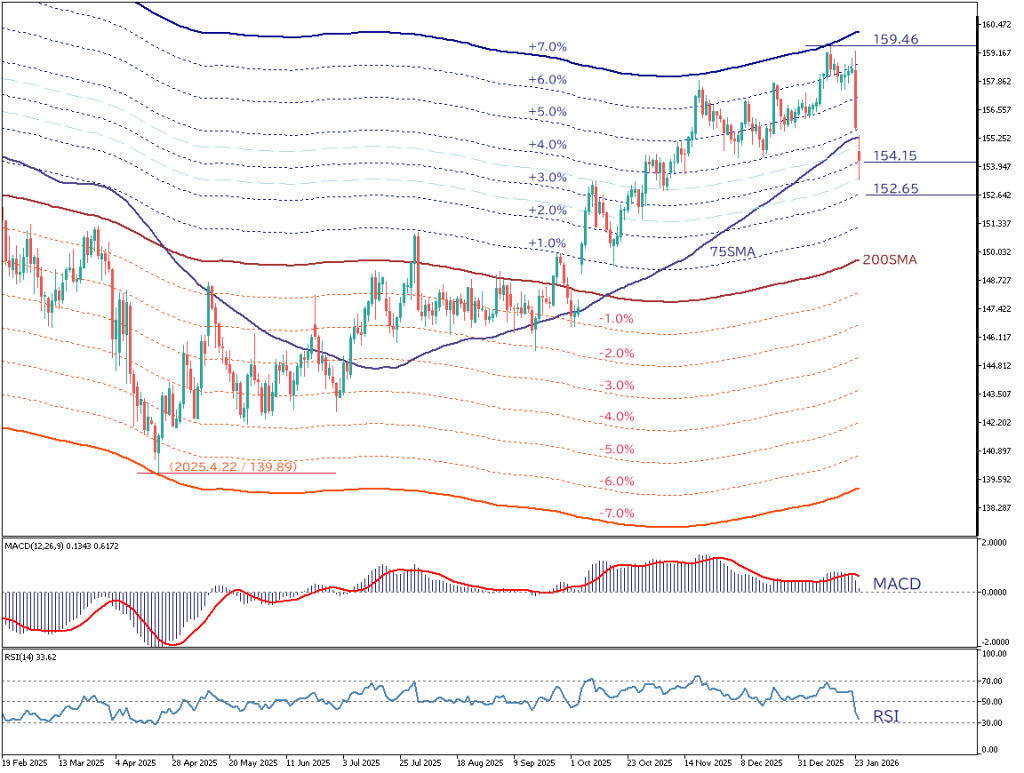1024x773 pixels.
Task: Click the 23 Jan 2026 date label
Action: coord(878,760)
